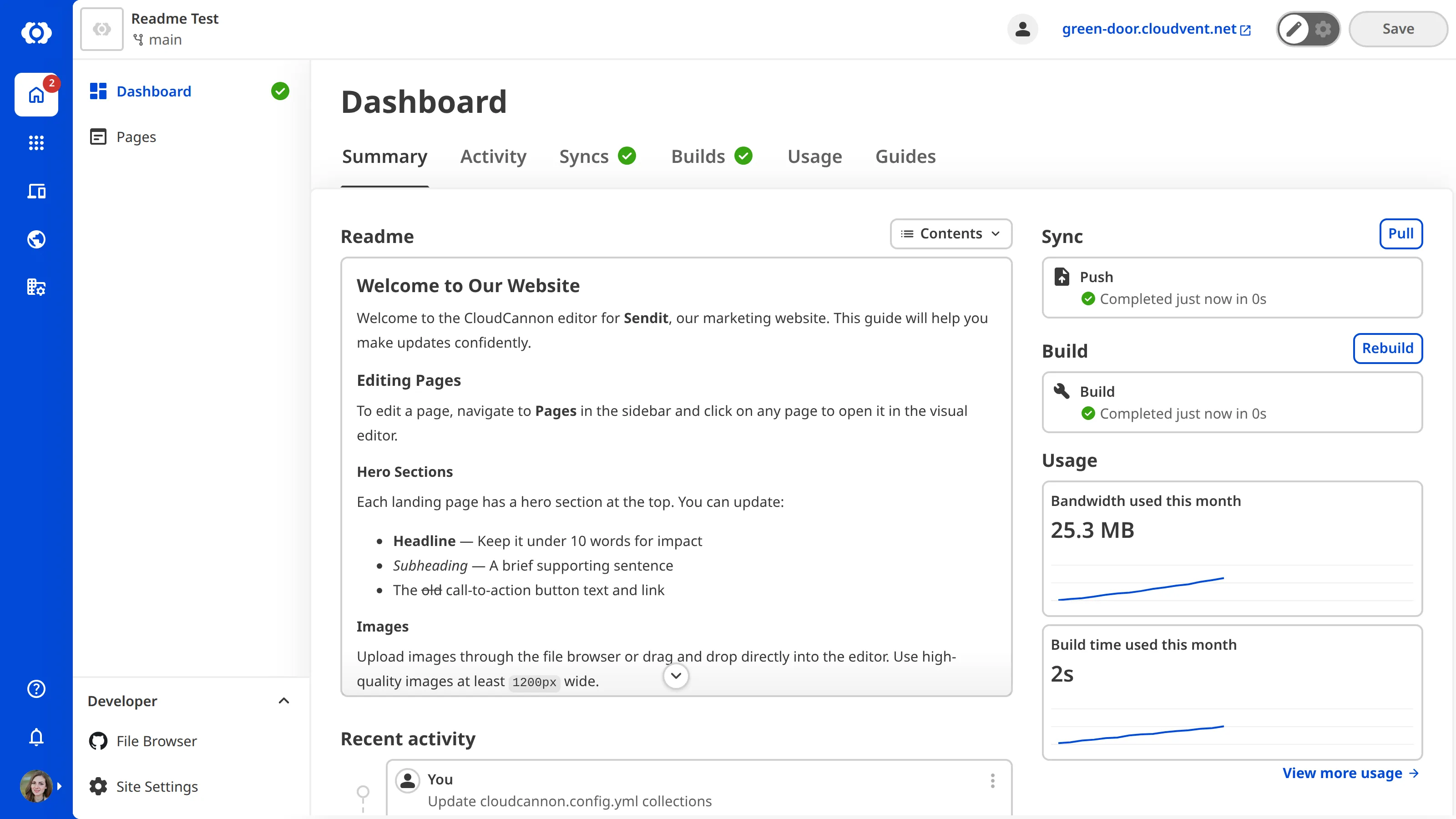The image size is (1456, 819).
Task: Click the Push sync file icon
Action: (x=1062, y=276)
